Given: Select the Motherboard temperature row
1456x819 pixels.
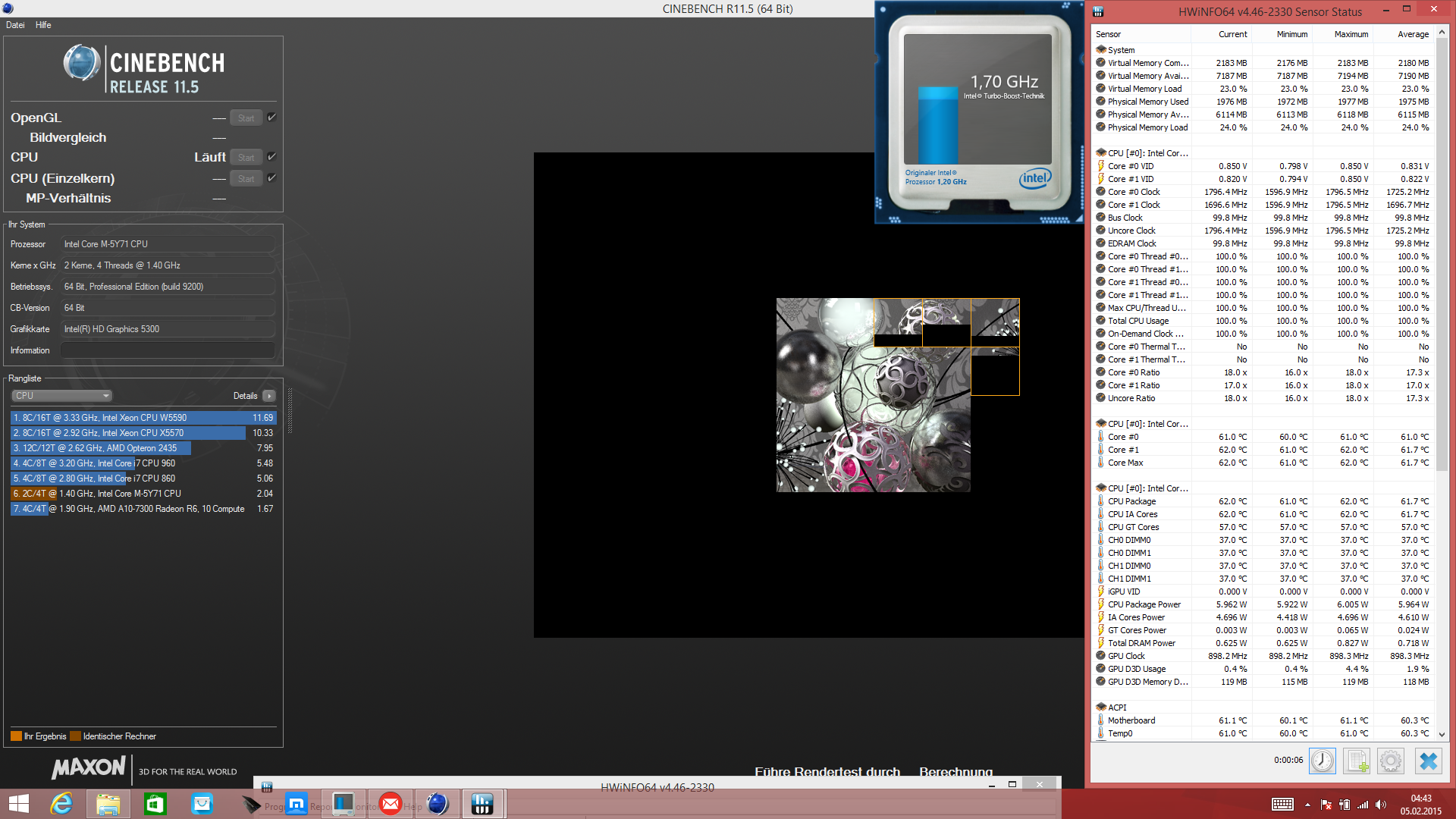Looking at the screenshot, I should tap(1263, 720).
